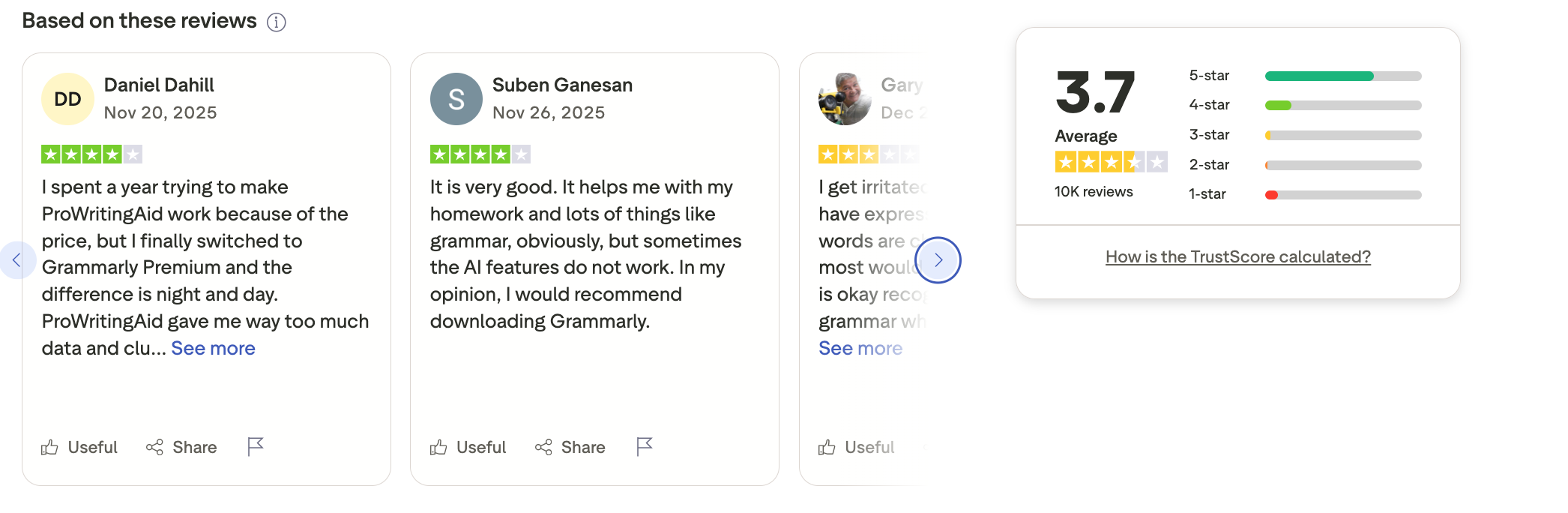Screen dimensions: 1568x513
Task: Click the right chevron to see more reviews
Action: (938, 259)
